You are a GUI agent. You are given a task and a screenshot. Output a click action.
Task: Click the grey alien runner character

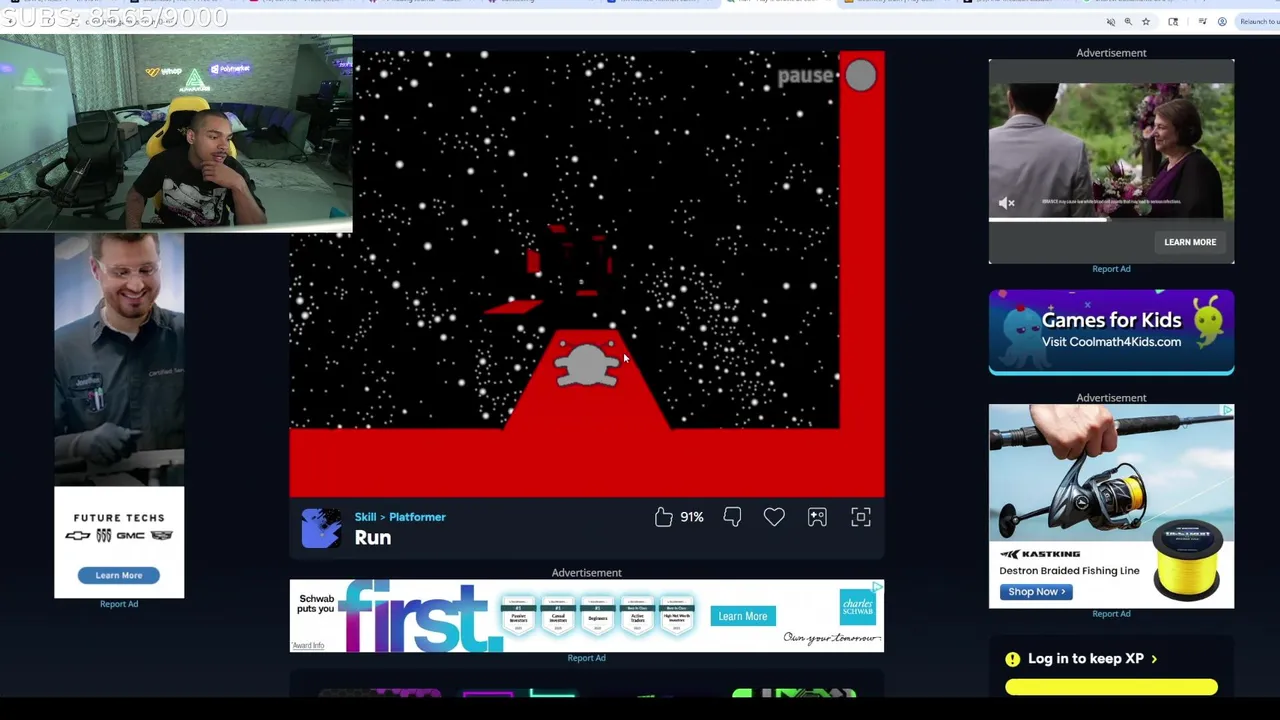586,364
